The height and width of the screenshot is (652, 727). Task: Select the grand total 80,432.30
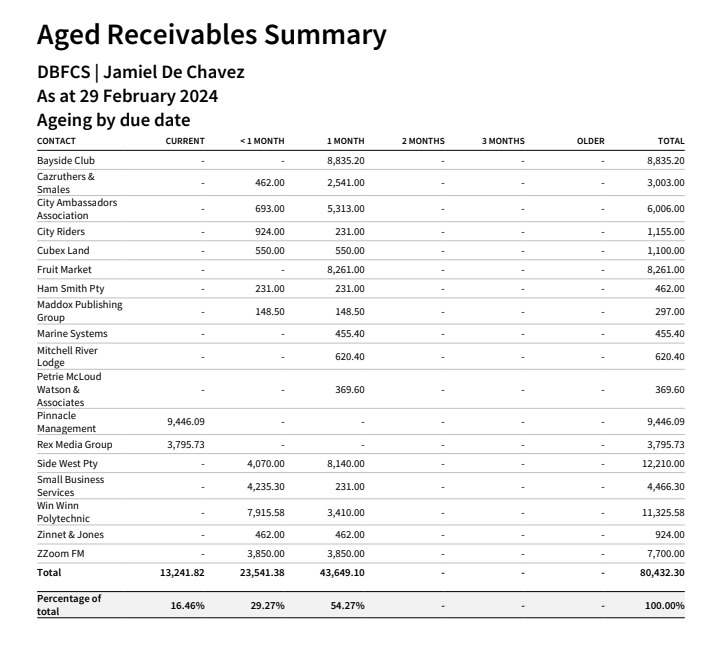pyautogui.click(x=662, y=572)
